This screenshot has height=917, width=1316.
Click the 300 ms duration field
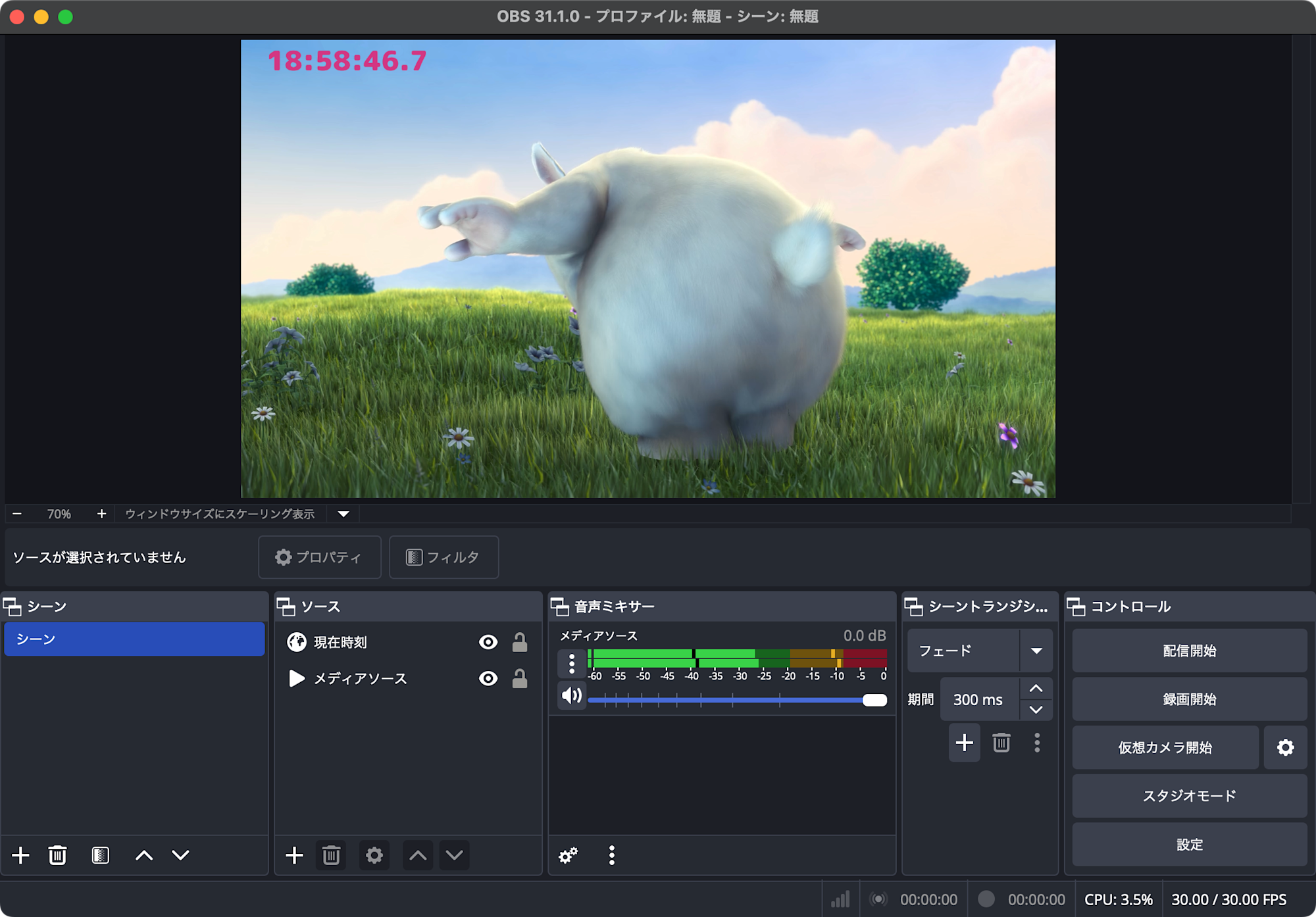980,699
